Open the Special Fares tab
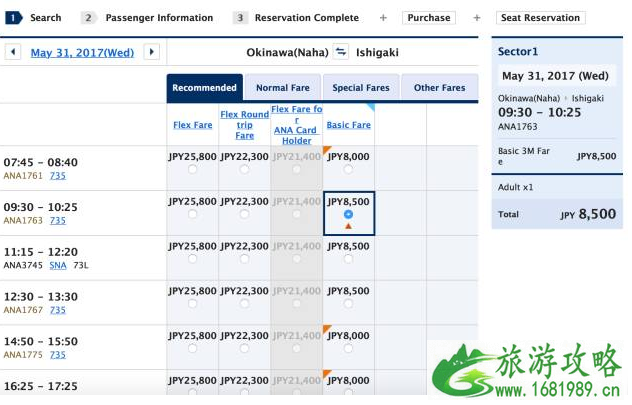The image size is (632, 405). [x=361, y=88]
